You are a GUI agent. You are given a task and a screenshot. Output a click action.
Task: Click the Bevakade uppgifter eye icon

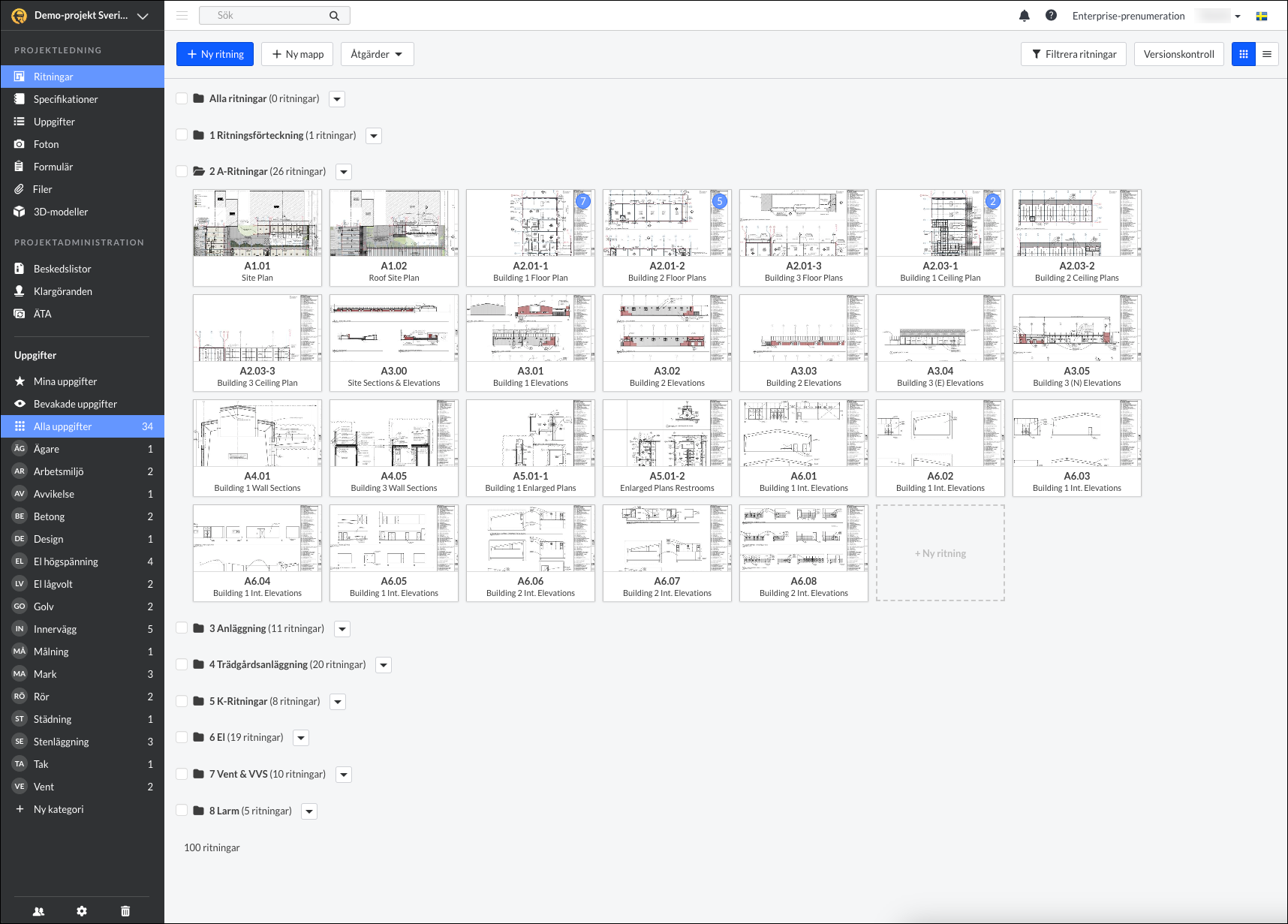pos(20,404)
